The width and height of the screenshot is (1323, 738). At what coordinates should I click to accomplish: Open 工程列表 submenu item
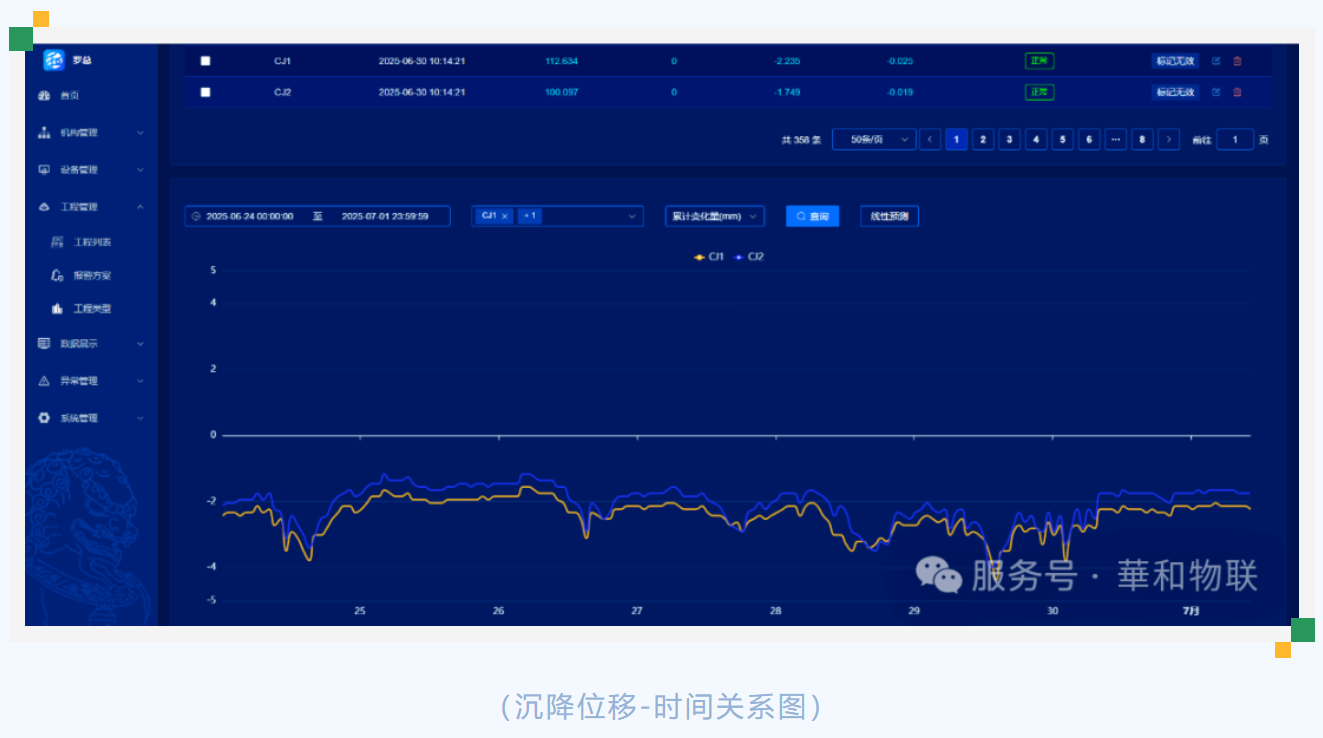pyautogui.click(x=92, y=243)
